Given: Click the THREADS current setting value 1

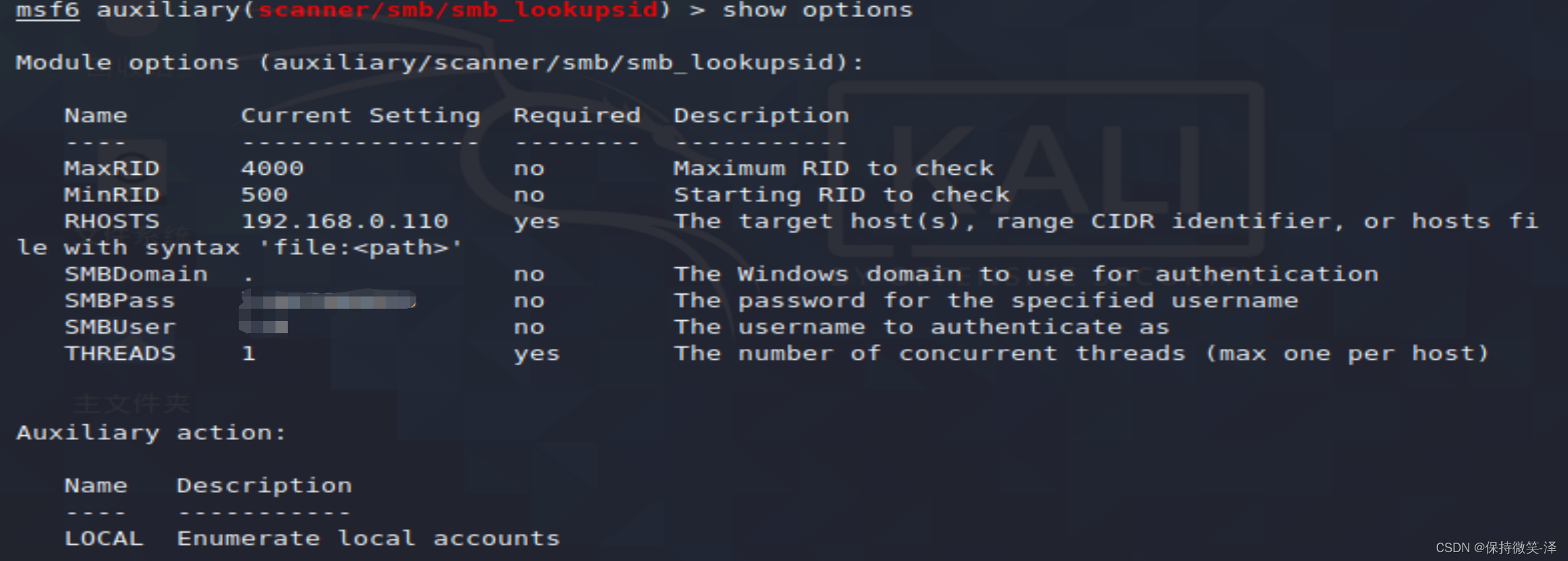Looking at the screenshot, I should 249,354.
